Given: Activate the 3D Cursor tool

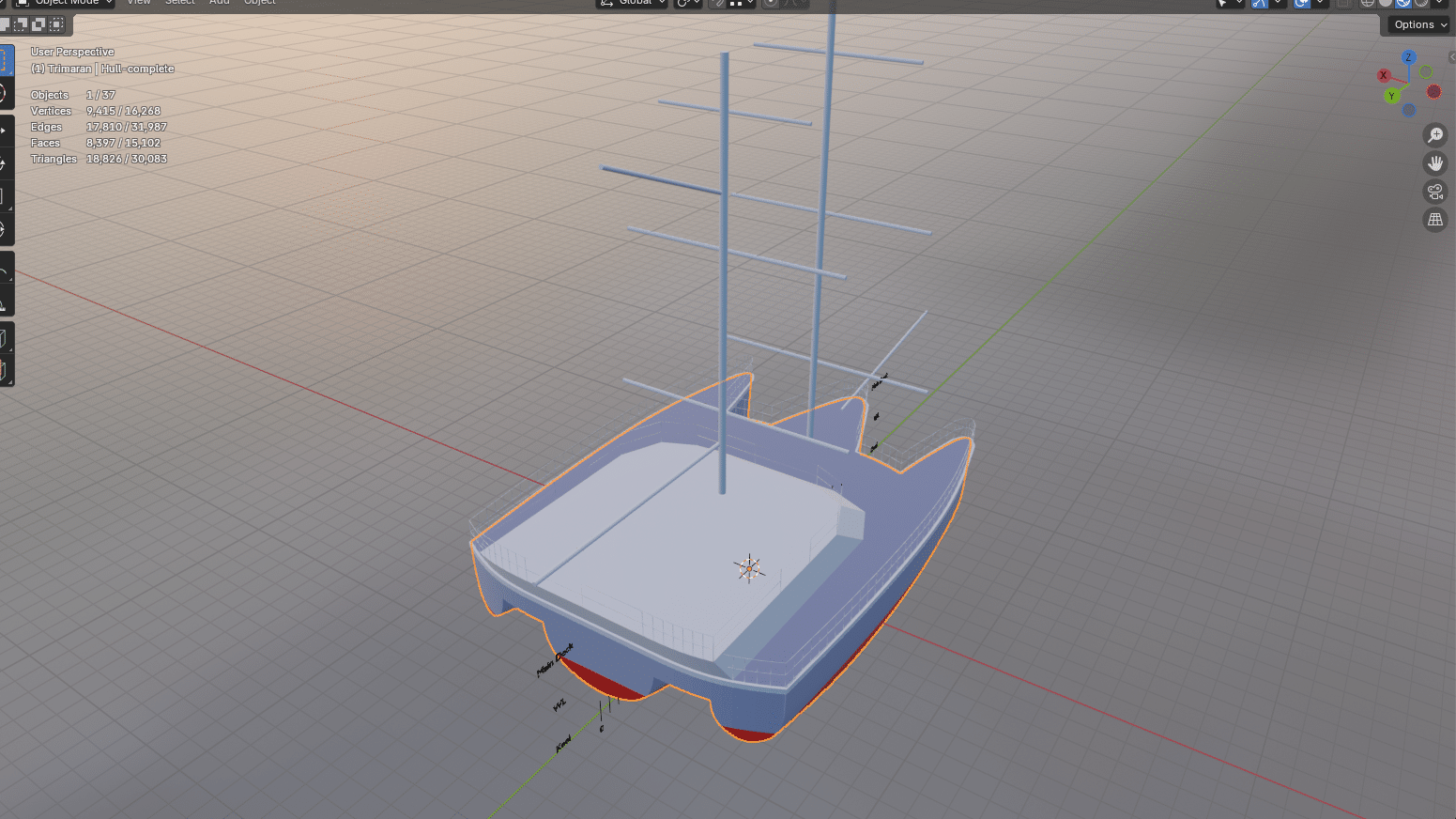Looking at the screenshot, I should [4, 93].
